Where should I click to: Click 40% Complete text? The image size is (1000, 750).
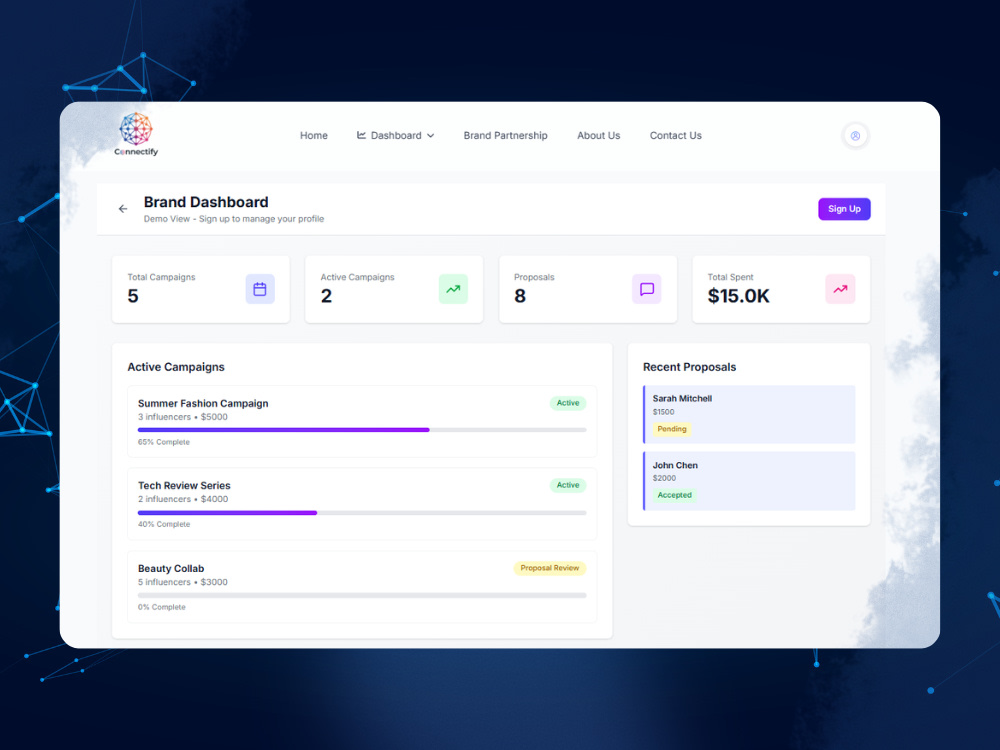164,524
